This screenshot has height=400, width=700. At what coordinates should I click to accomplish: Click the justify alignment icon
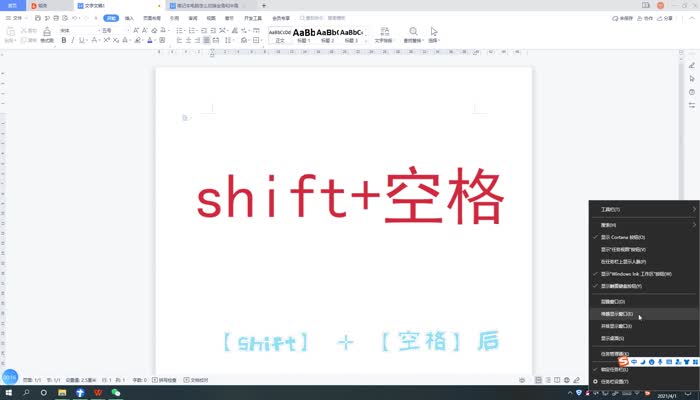pyautogui.click(x=206, y=40)
